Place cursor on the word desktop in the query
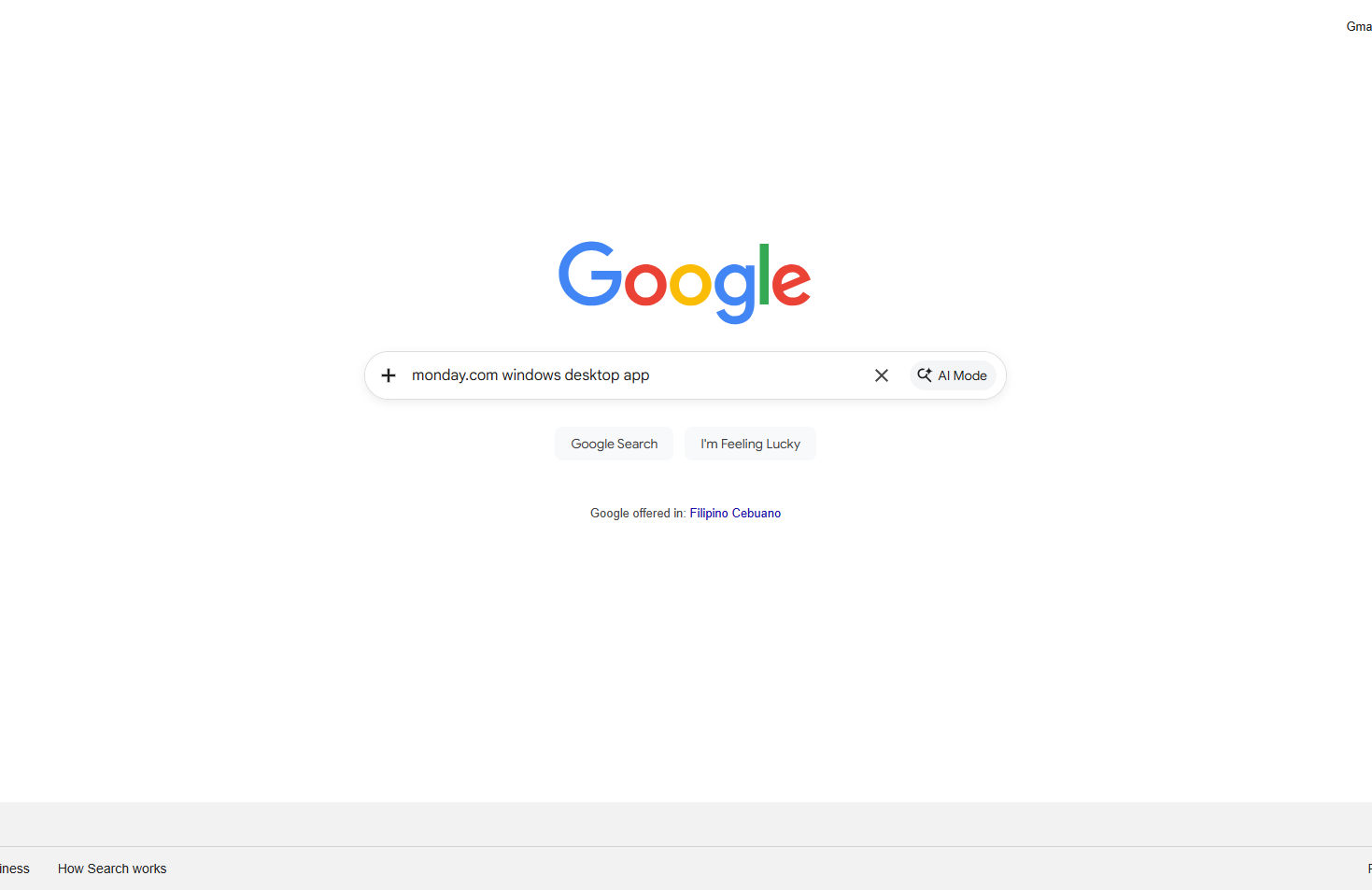 tap(592, 374)
